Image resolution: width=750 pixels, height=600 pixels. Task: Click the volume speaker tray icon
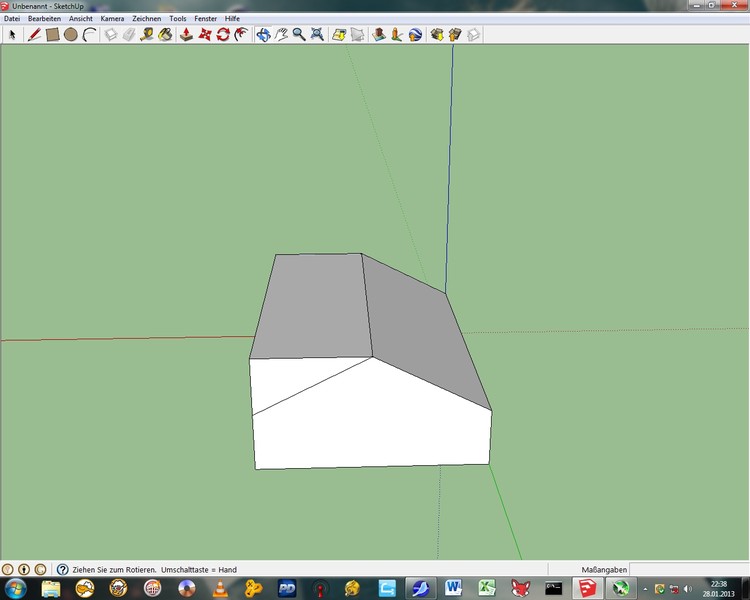click(x=688, y=589)
